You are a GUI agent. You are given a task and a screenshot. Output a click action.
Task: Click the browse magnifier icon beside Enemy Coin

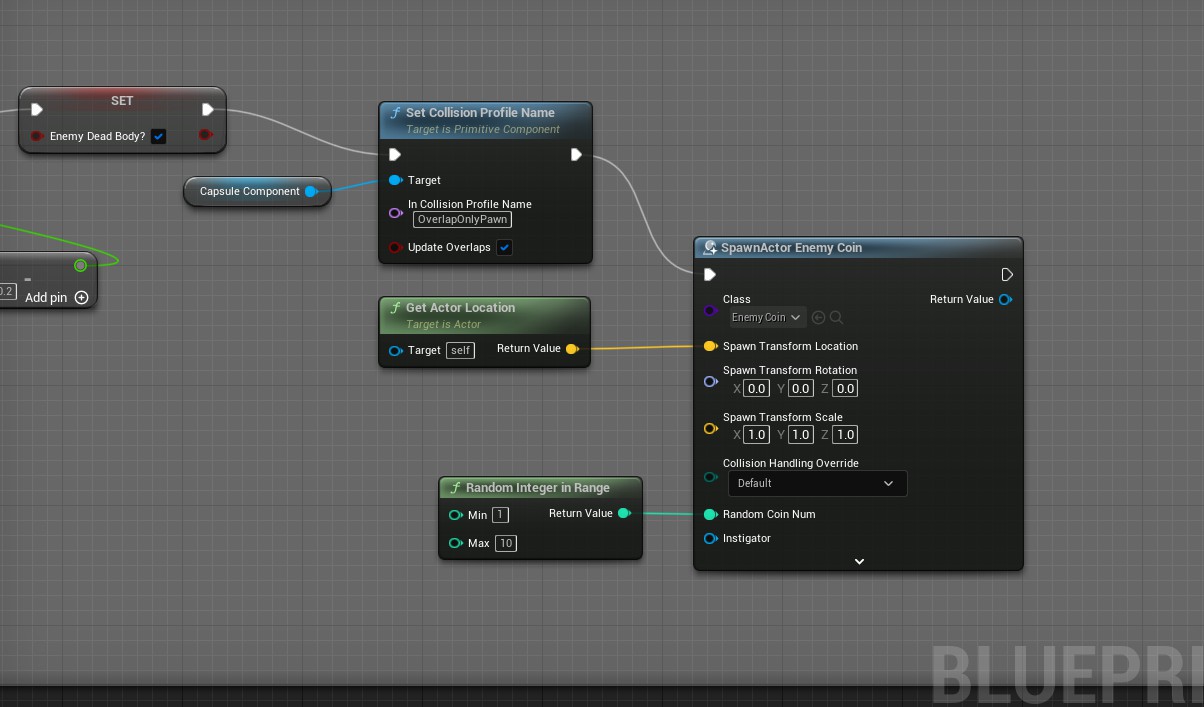pos(837,318)
